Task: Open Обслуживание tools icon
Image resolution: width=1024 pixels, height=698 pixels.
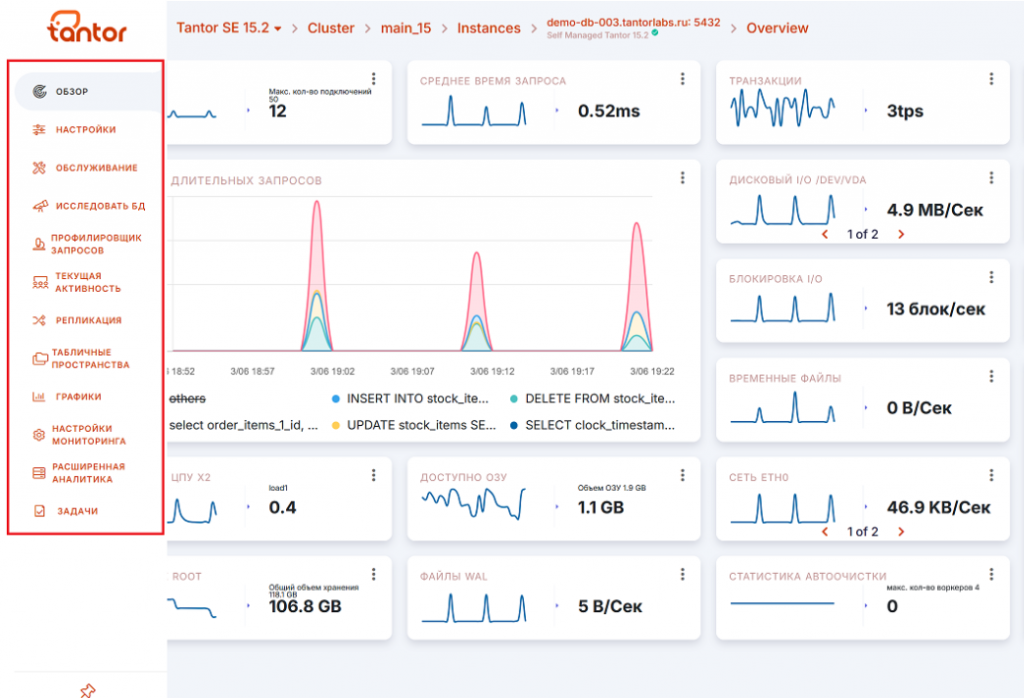Action: coord(39,168)
